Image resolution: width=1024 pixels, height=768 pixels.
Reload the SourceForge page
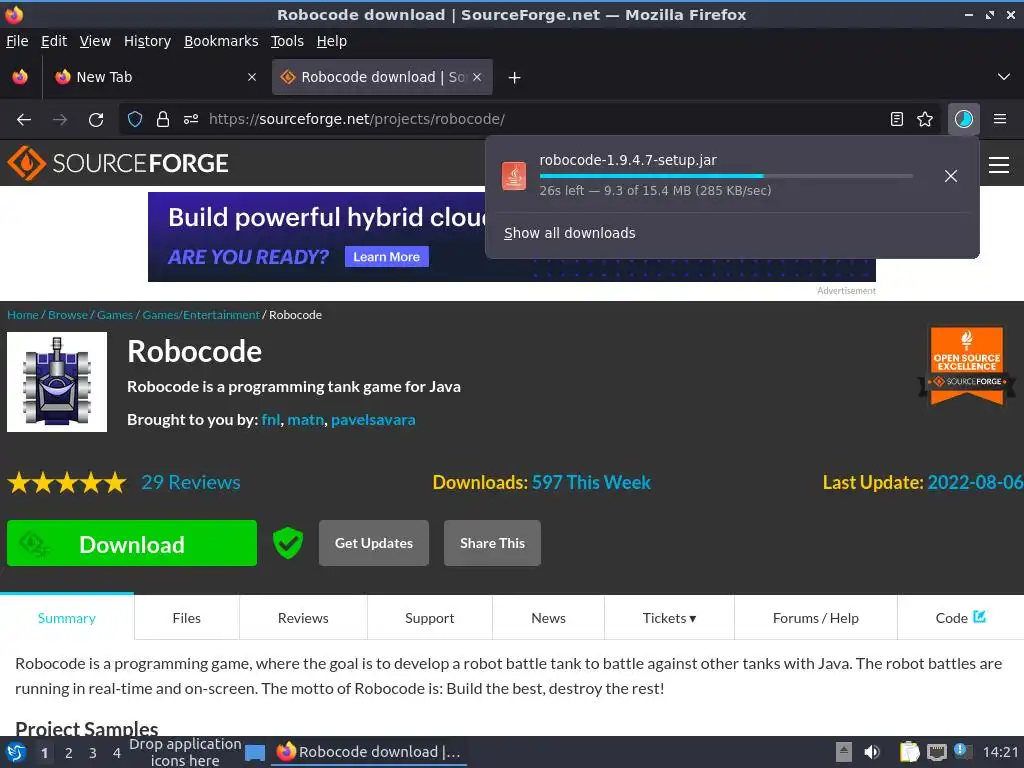click(96, 120)
